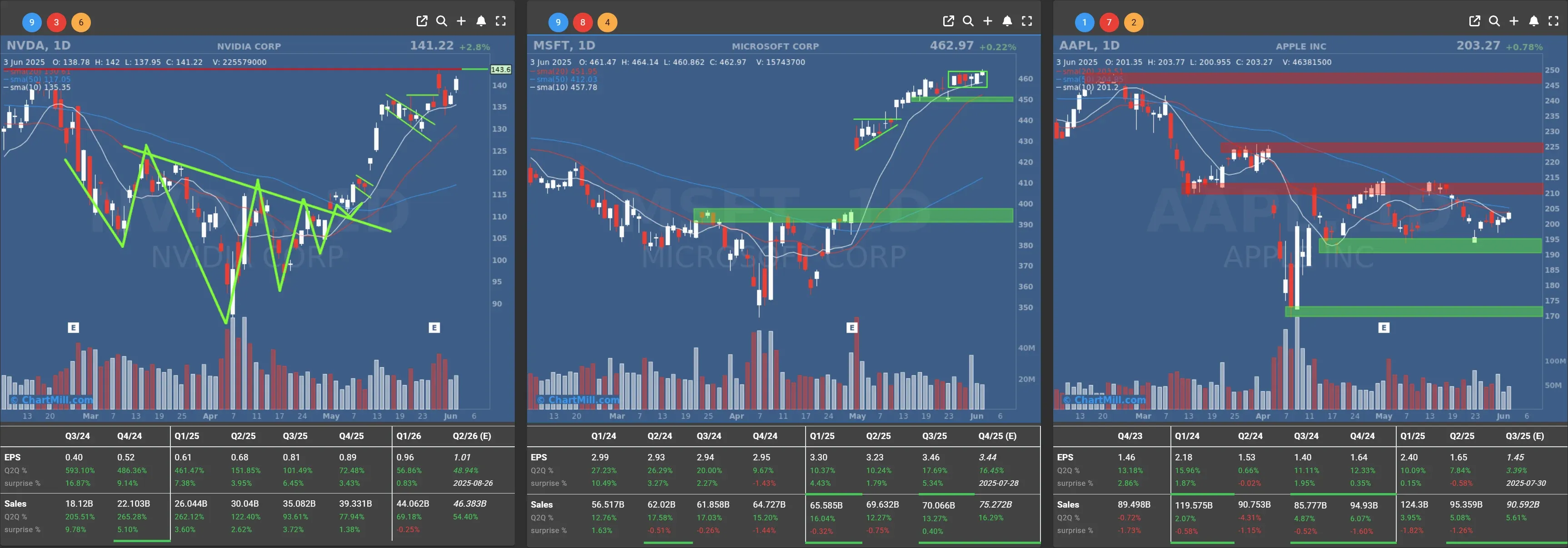
Task: Click APPLE INC company name
Action: click(x=1301, y=46)
